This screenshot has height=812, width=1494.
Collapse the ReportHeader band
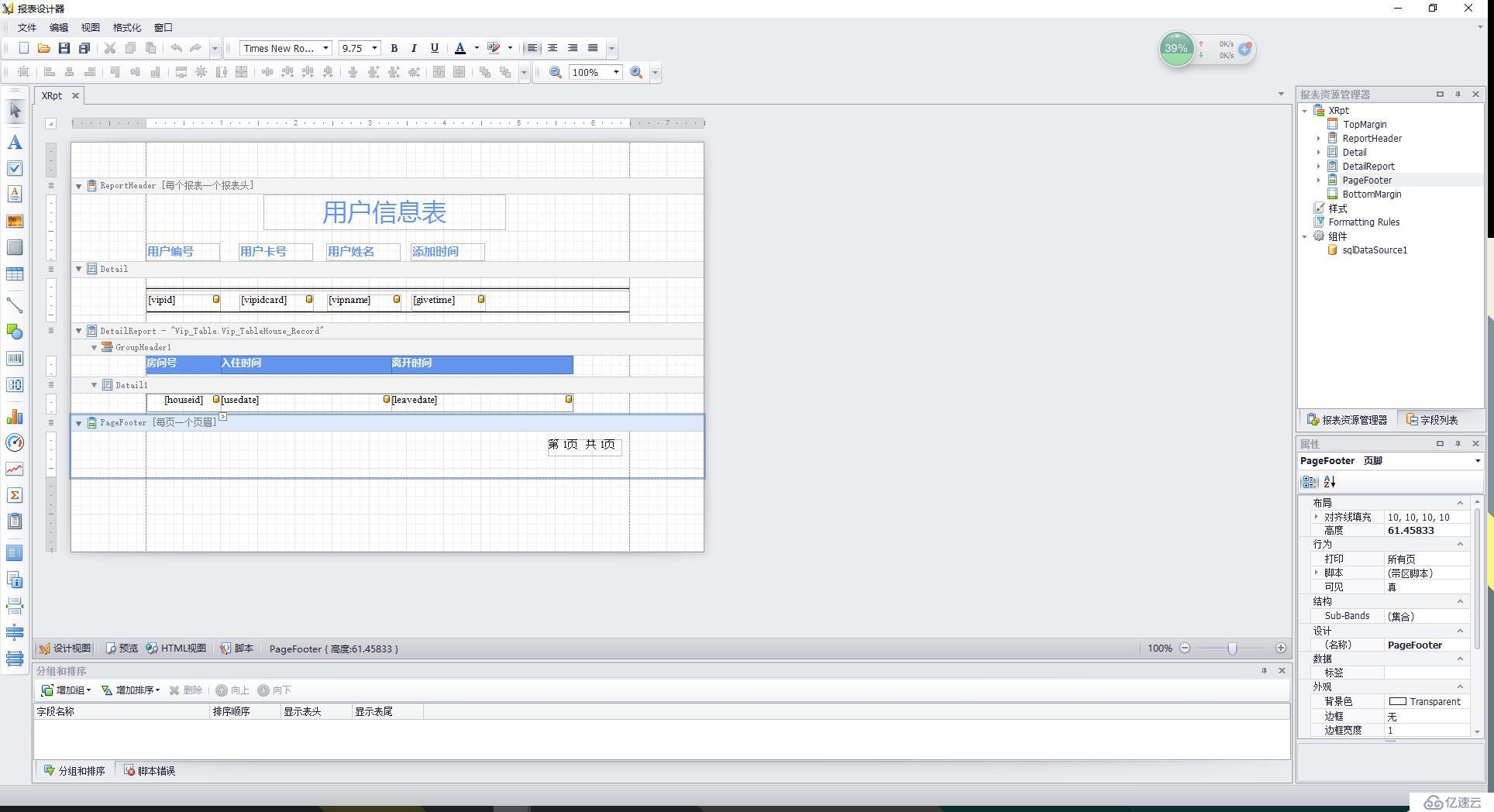78,186
